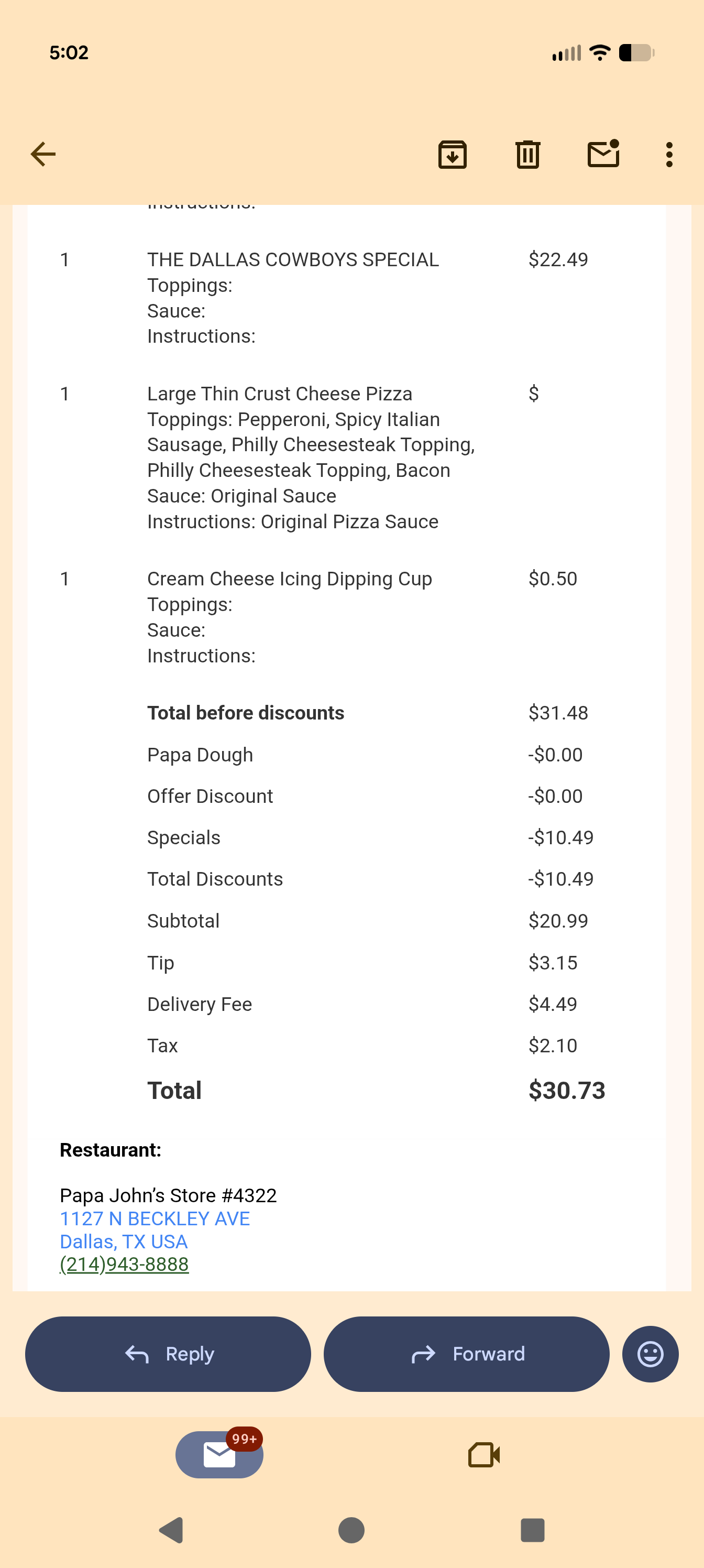Switch to the Meet video tab
Screen dimensions: 704x1568
point(483,1455)
